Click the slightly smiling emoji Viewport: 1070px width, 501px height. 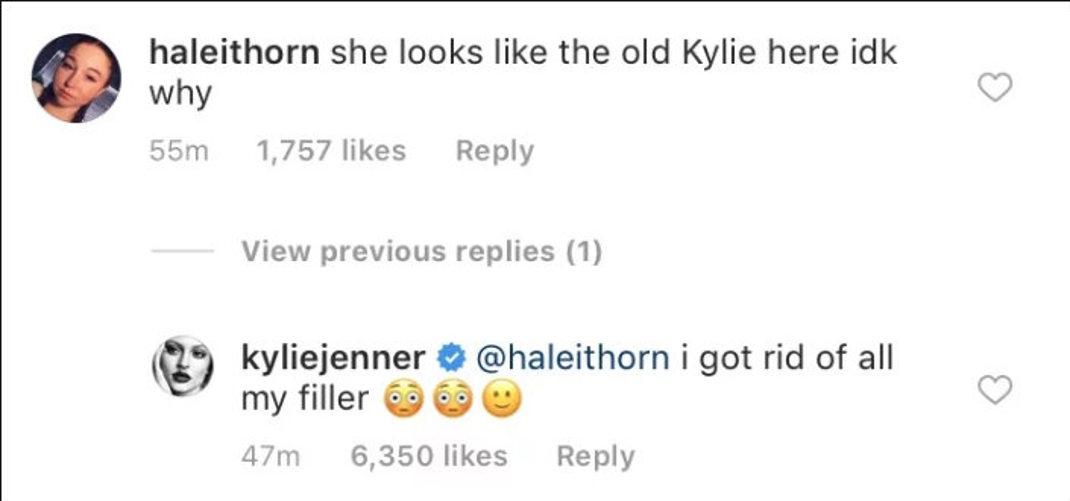(x=502, y=401)
